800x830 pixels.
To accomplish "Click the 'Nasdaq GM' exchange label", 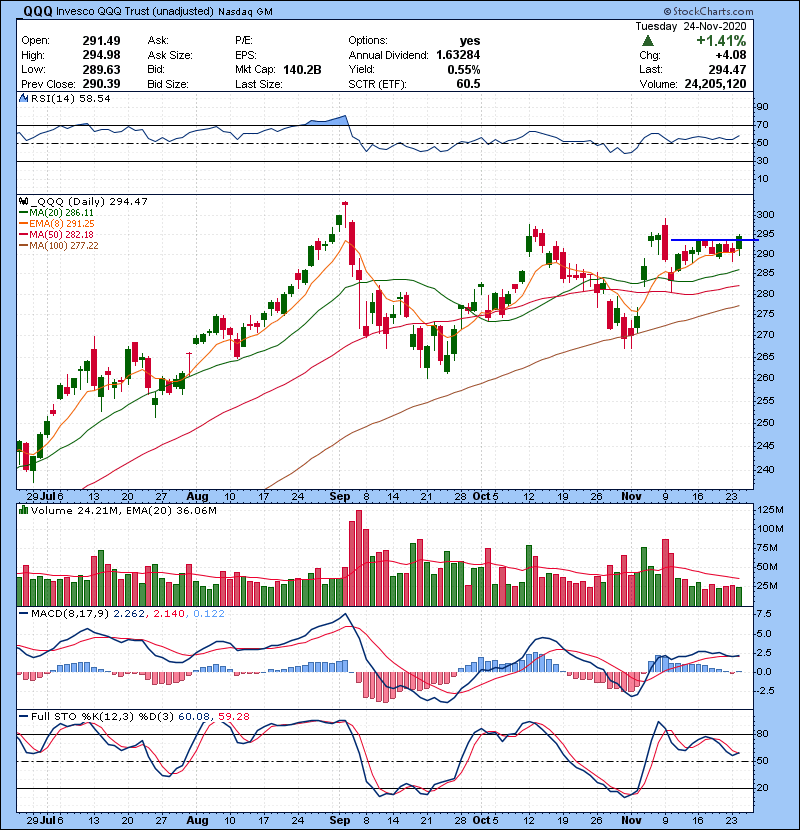I will pyautogui.click(x=245, y=12).
